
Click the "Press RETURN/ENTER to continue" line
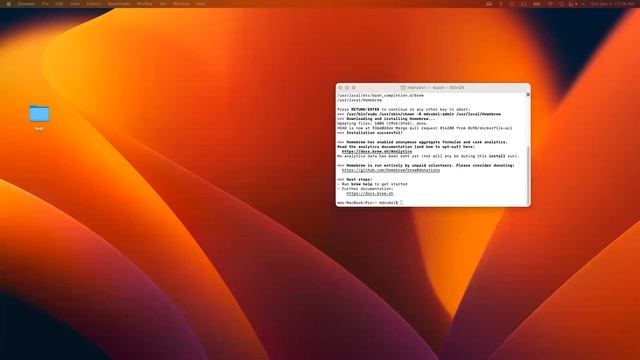pyautogui.click(x=404, y=109)
